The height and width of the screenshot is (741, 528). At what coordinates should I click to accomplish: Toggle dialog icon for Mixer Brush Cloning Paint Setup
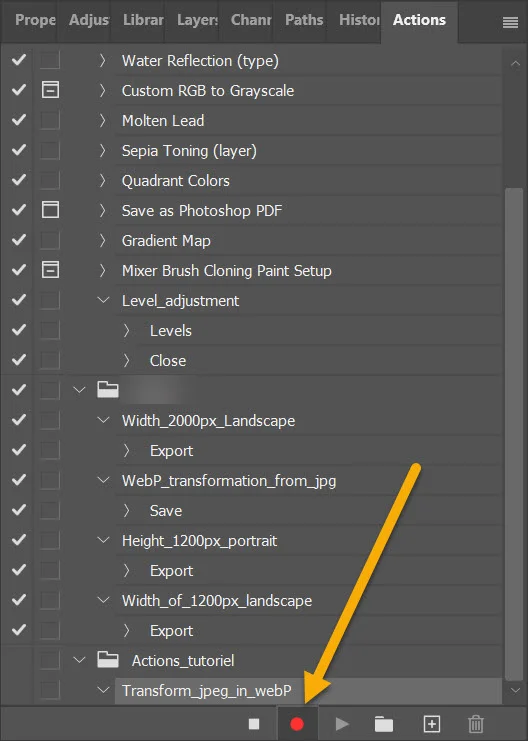click(x=50, y=270)
